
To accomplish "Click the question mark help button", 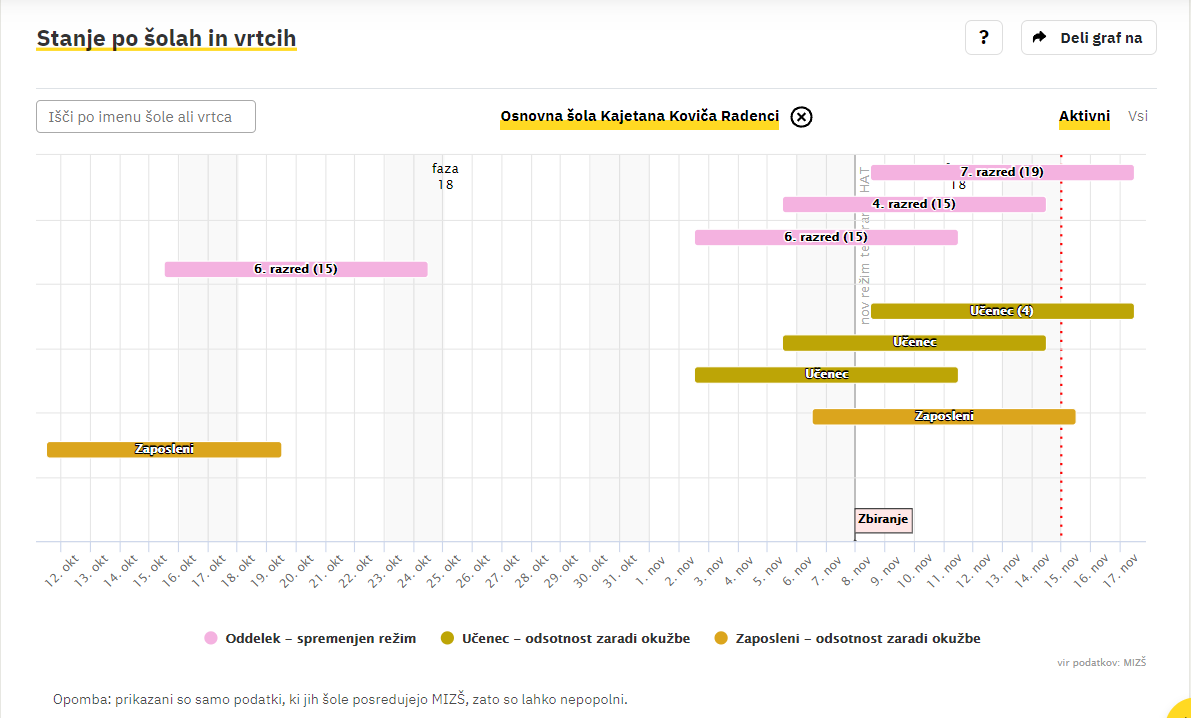I will coord(984,38).
